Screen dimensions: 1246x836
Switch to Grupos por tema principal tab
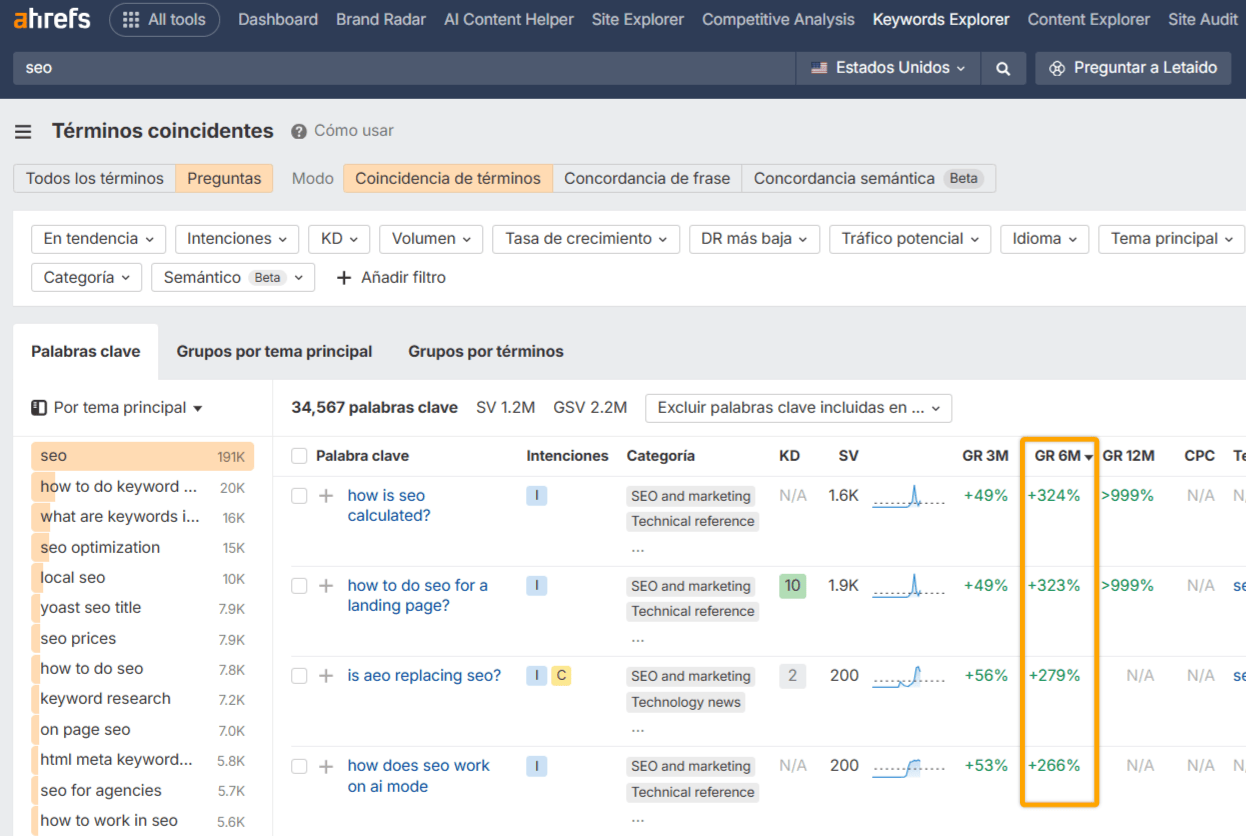[274, 352]
